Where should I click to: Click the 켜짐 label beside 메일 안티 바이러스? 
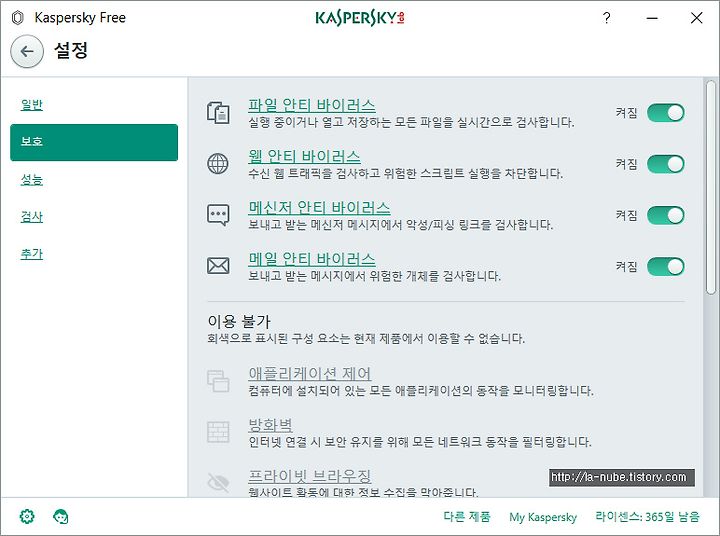pyautogui.click(x=626, y=266)
